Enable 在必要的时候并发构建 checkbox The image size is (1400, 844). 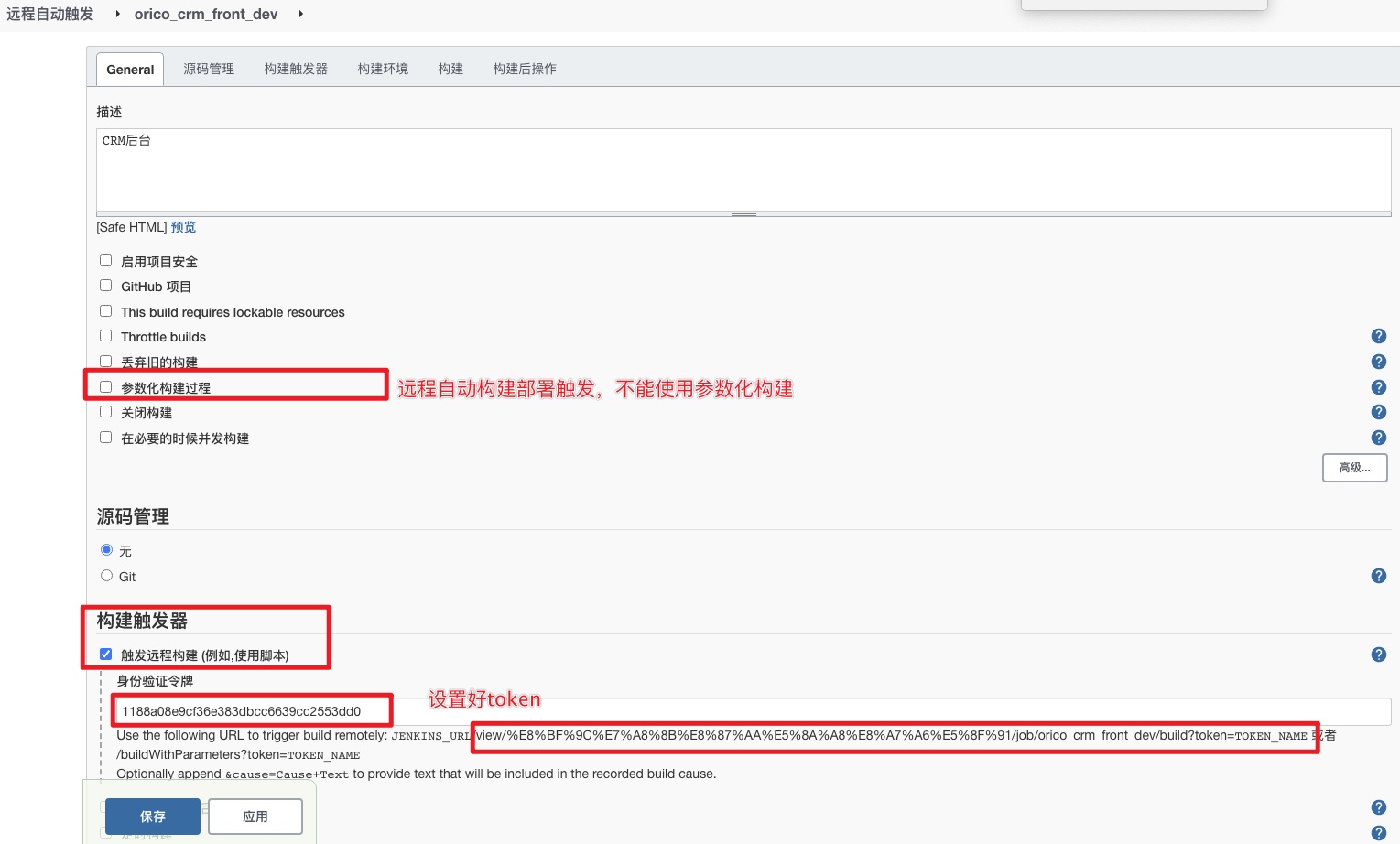click(106, 438)
